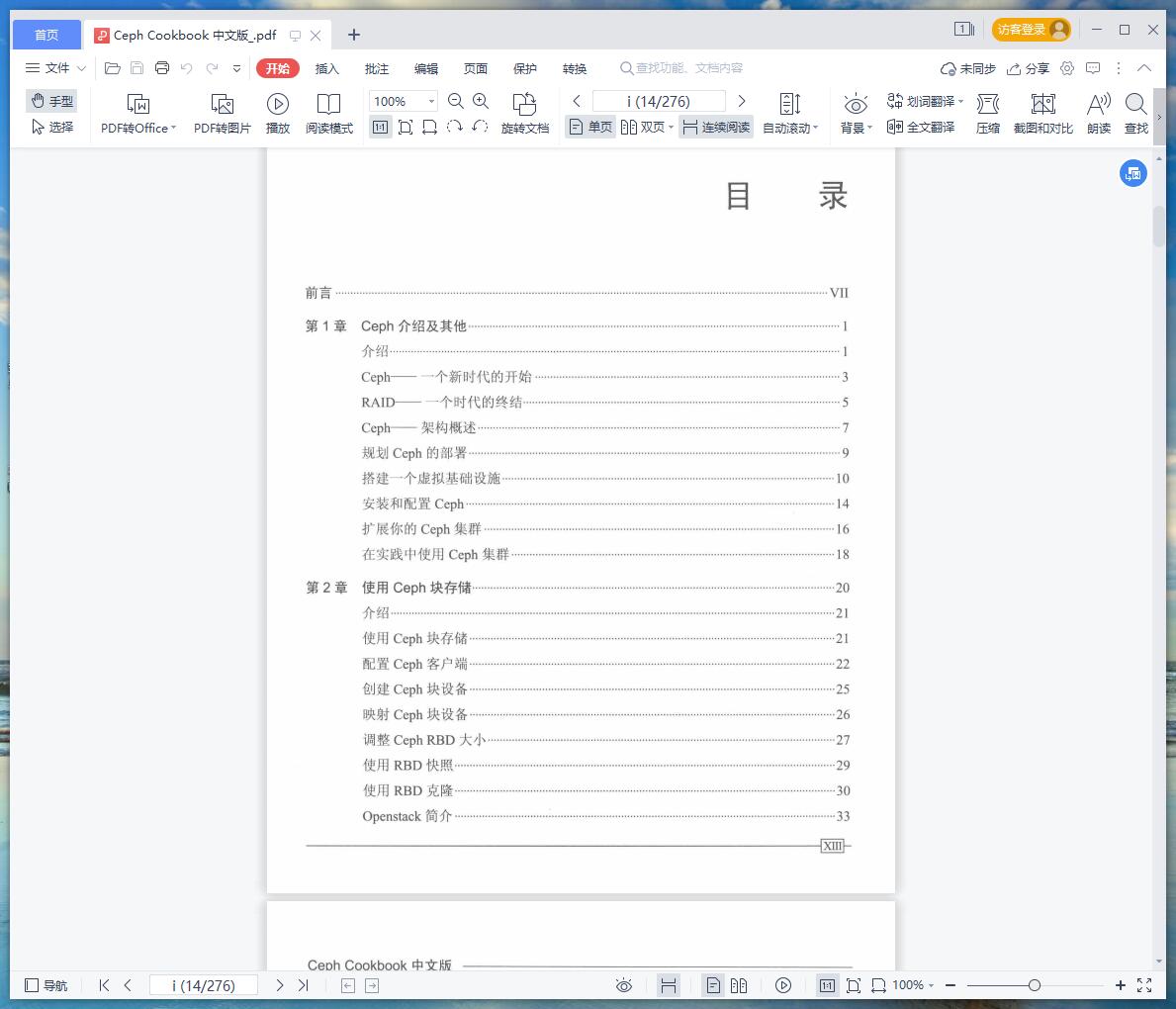Open the 转换 ribbon tab
The height and width of the screenshot is (1009, 1176).
[x=575, y=68]
